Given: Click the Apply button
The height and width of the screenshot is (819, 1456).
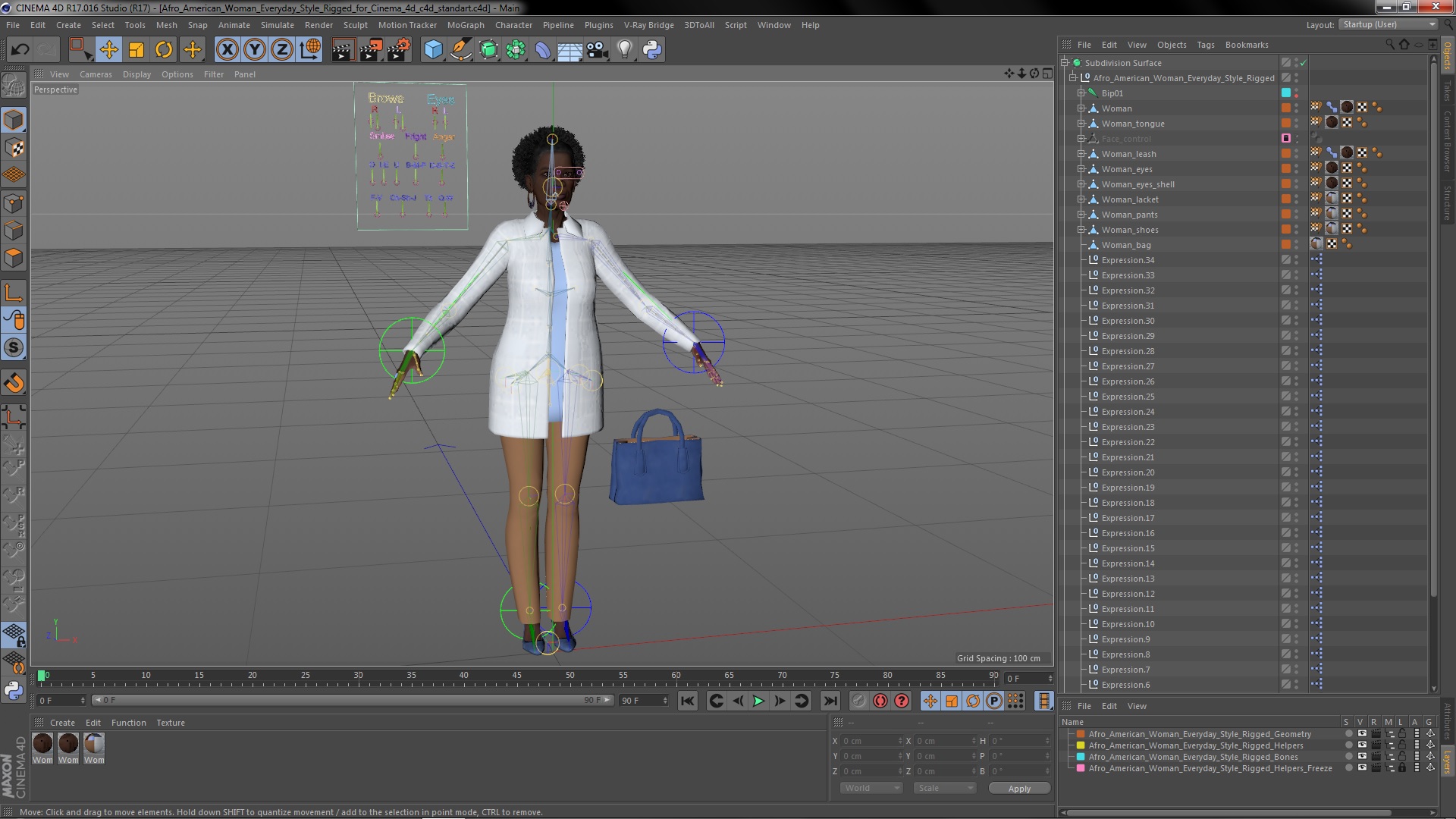Looking at the screenshot, I should [x=1019, y=788].
